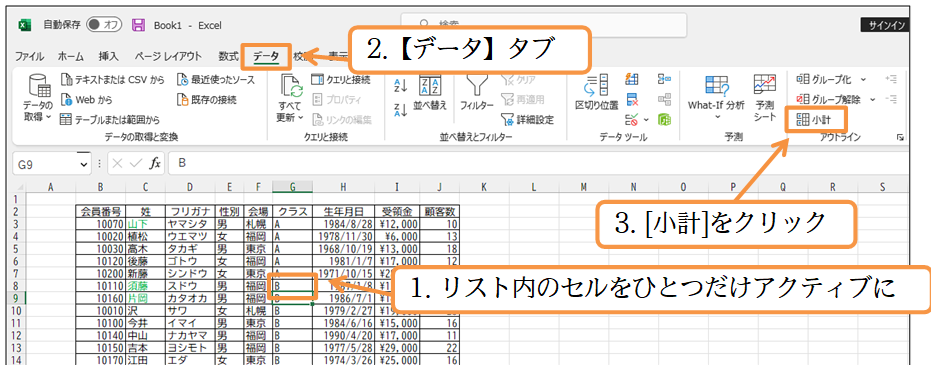
Task: Click the cell containing 10140
Action: (x=100, y=336)
